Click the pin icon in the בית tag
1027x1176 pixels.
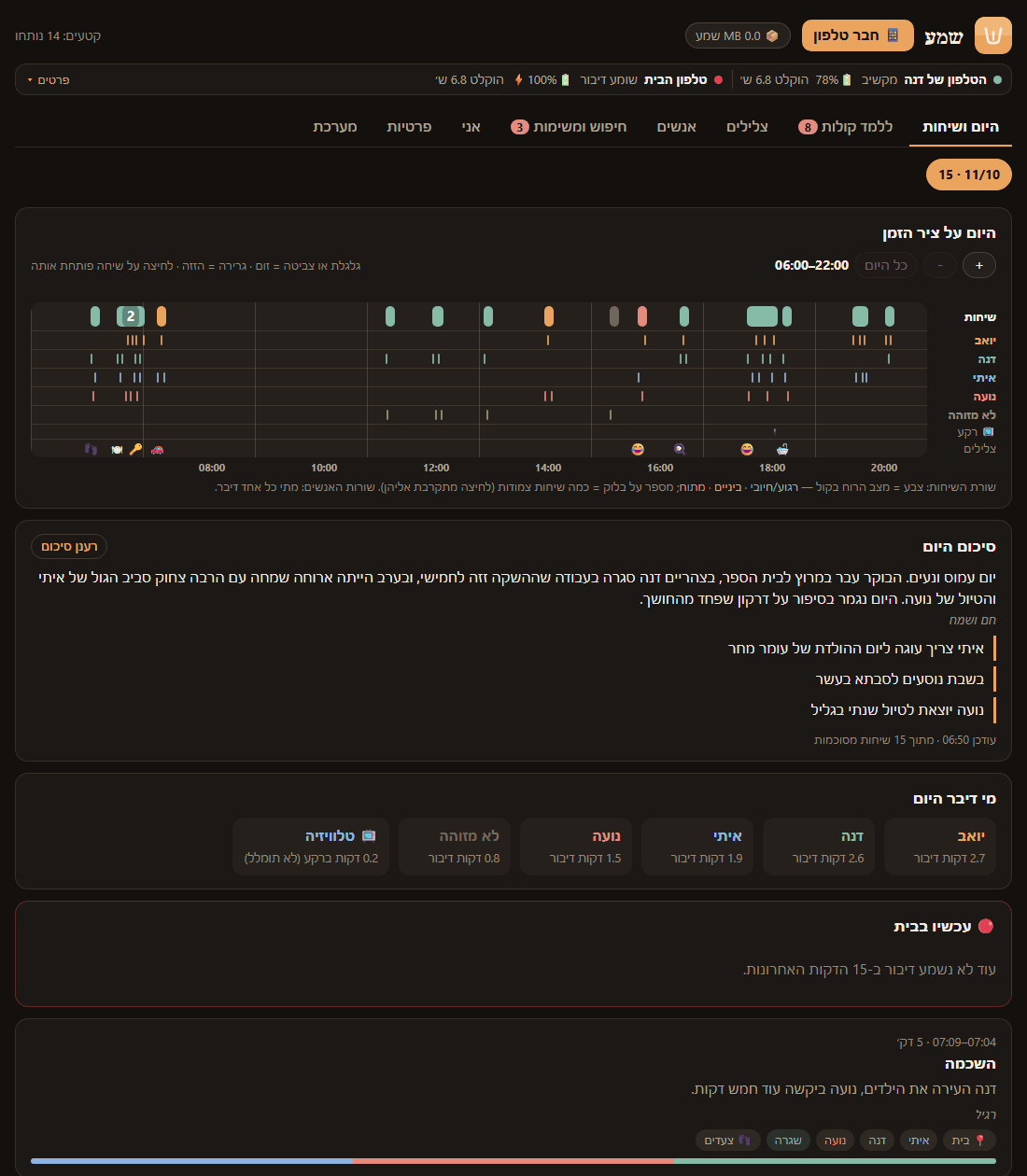(980, 1140)
